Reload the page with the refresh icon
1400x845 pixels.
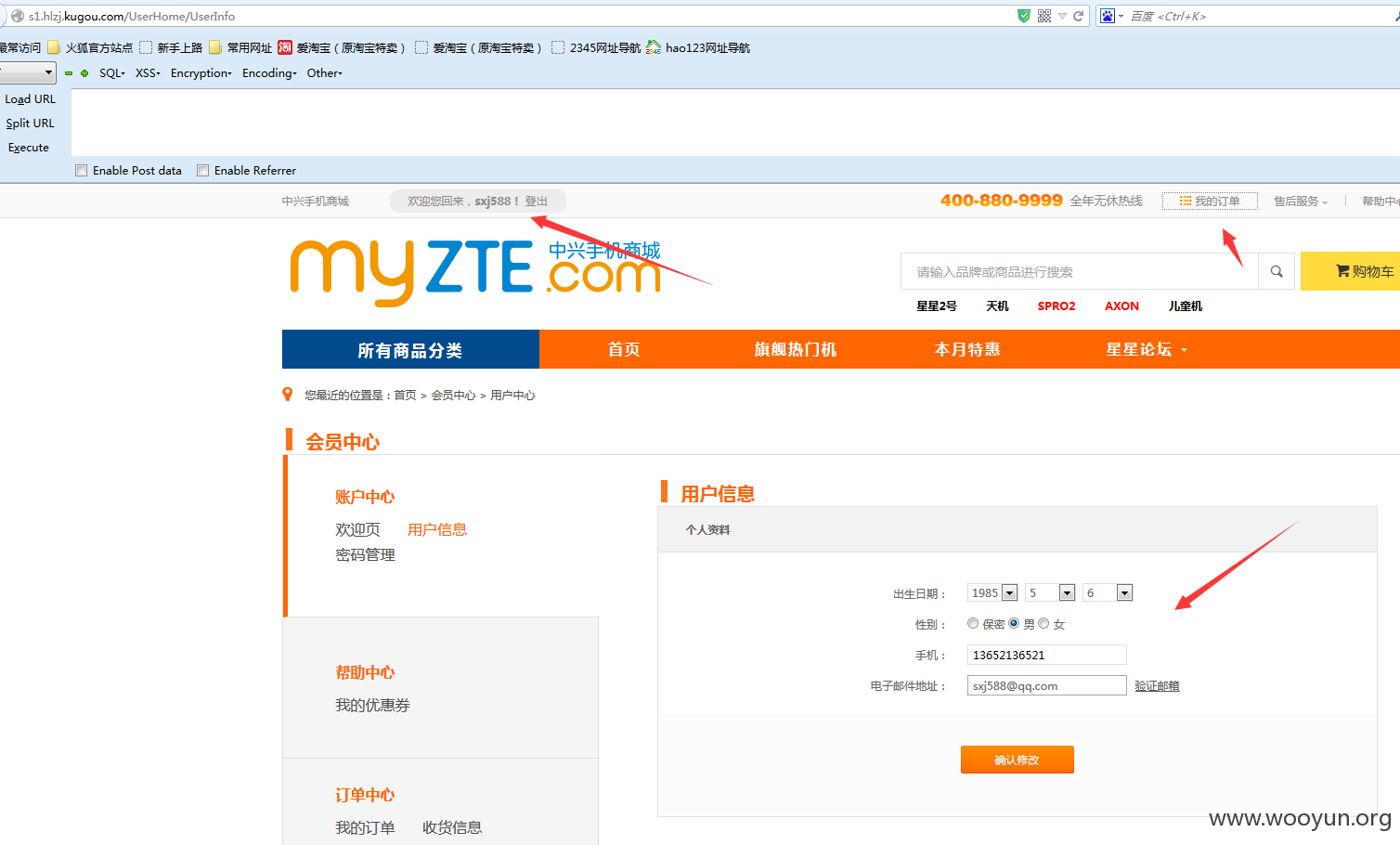pyautogui.click(x=1079, y=16)
